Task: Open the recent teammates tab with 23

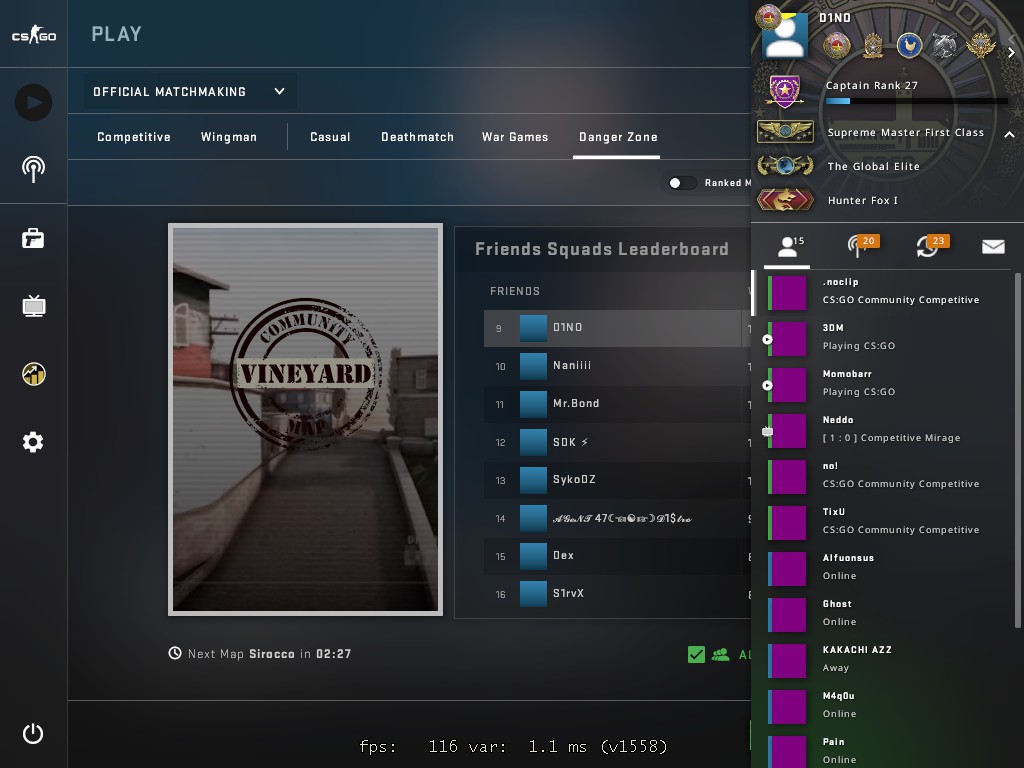Action: [x=931, y=246]
